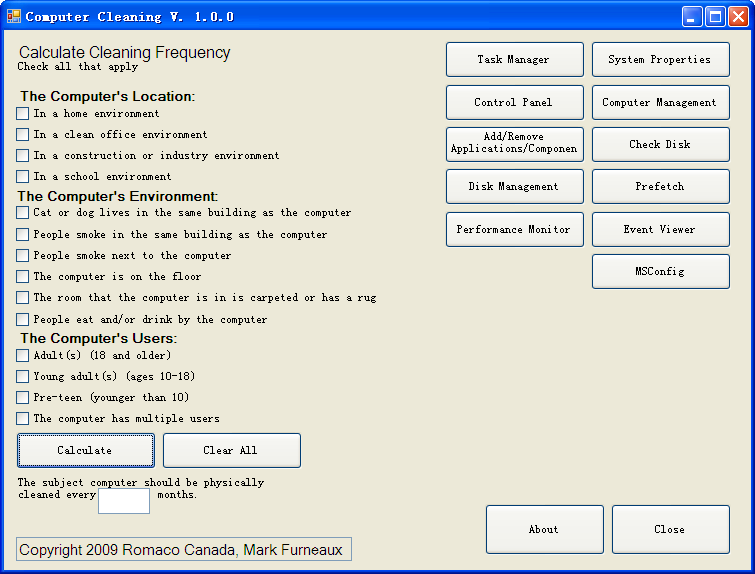The height and width of the screenshot is (574, 755).
Task: Tick 'People smoke next to the computer'
Action: pyautogui.click(x=23, y=256)
